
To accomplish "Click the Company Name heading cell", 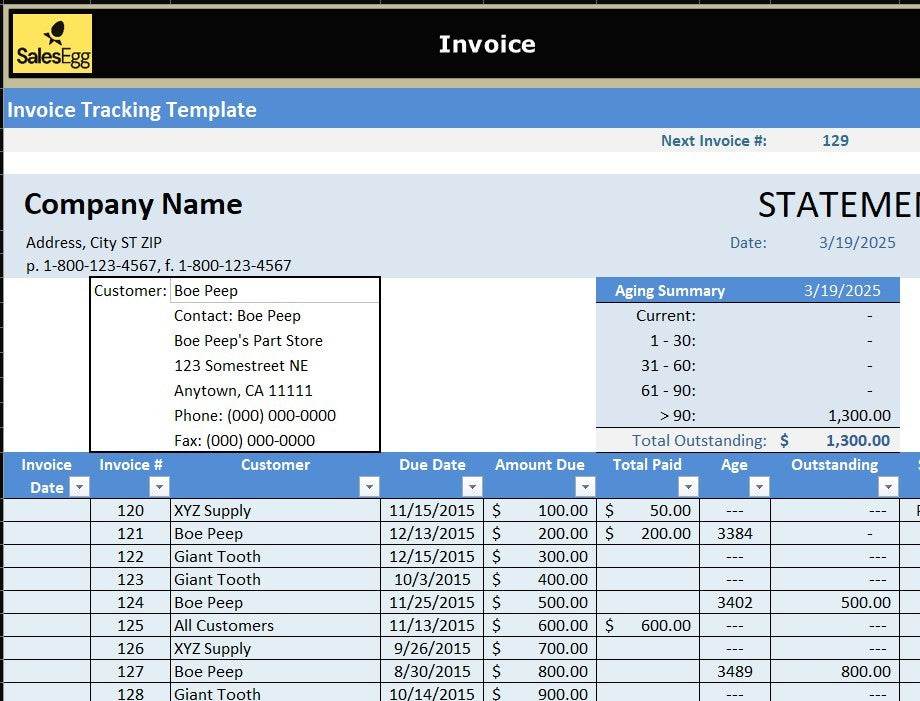I will point(133,204).
